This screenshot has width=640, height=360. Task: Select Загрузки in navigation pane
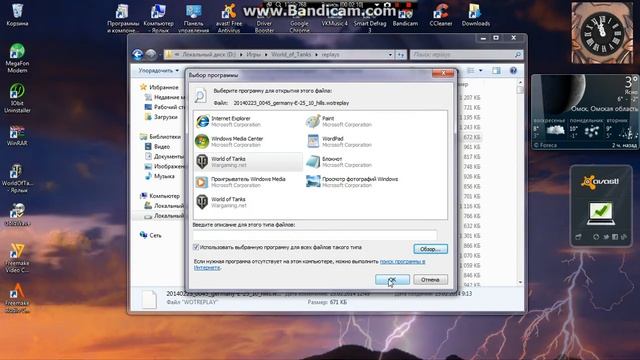(x=161, y=117)
